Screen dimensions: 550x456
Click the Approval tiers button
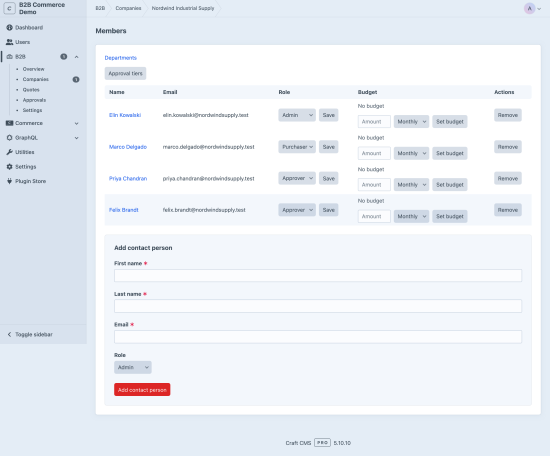click(125, 73)
